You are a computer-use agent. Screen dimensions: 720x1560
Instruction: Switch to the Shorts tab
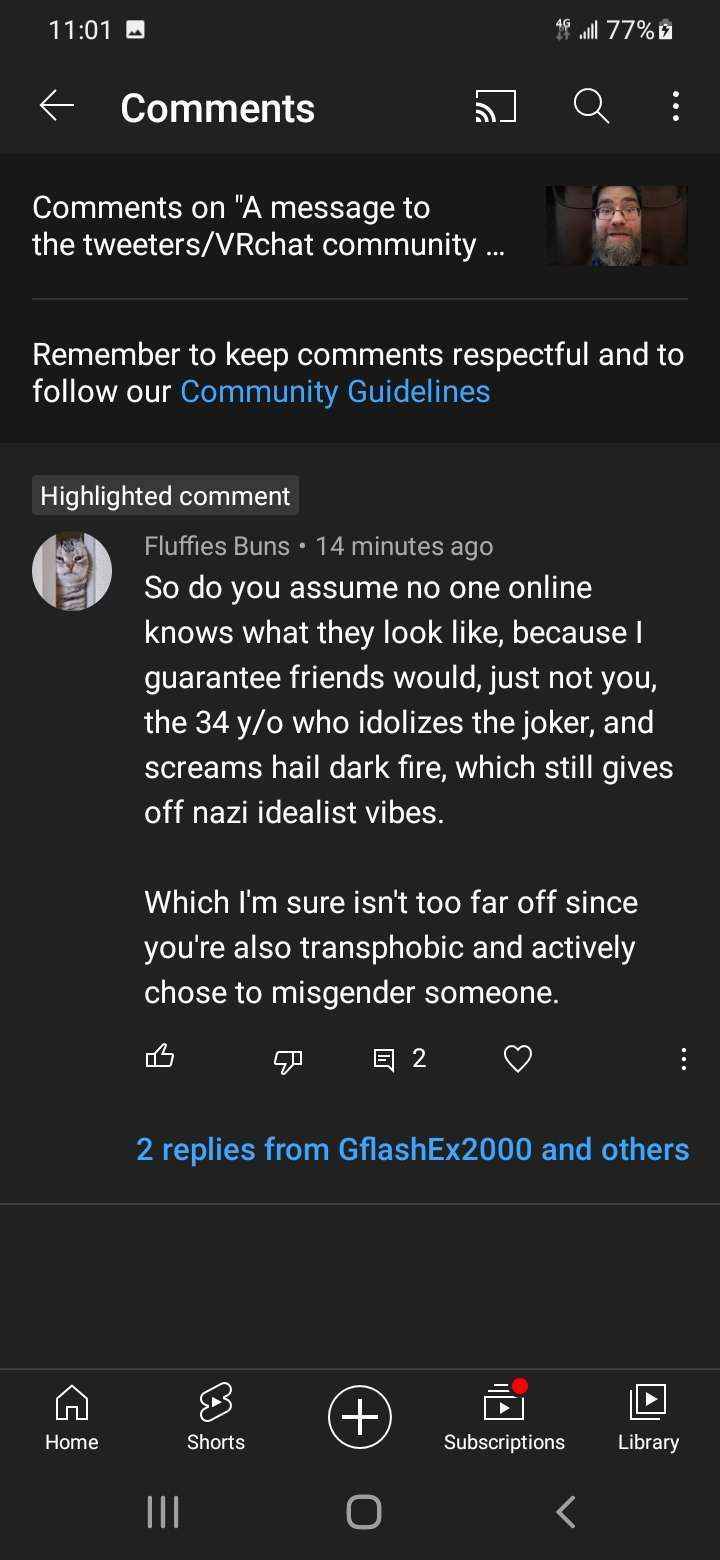pos(216,1418)
